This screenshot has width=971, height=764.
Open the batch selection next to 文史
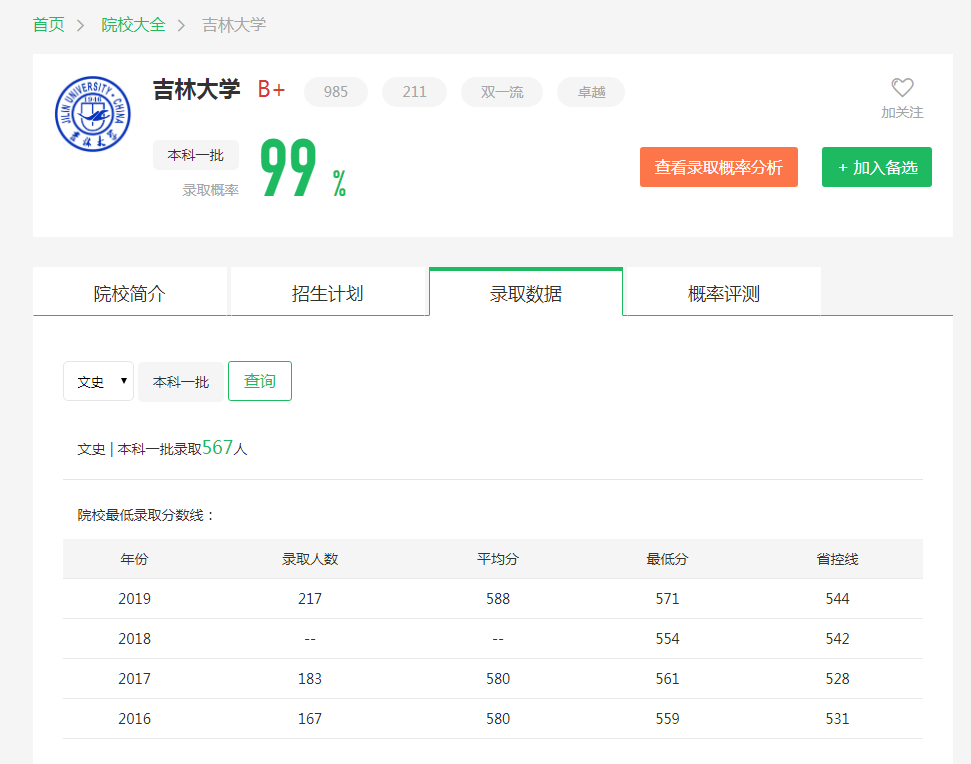tap(181, 381)
